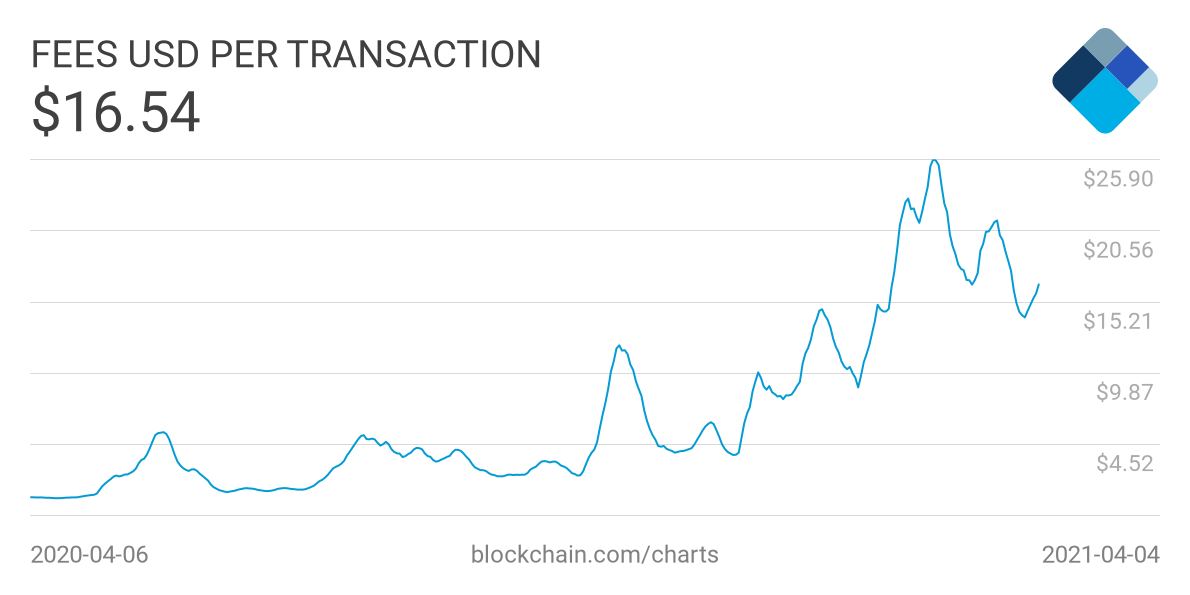Select the $4.52 y-axis label
This screenshot has height=595, width=1190.
[x=1125, y=463]
